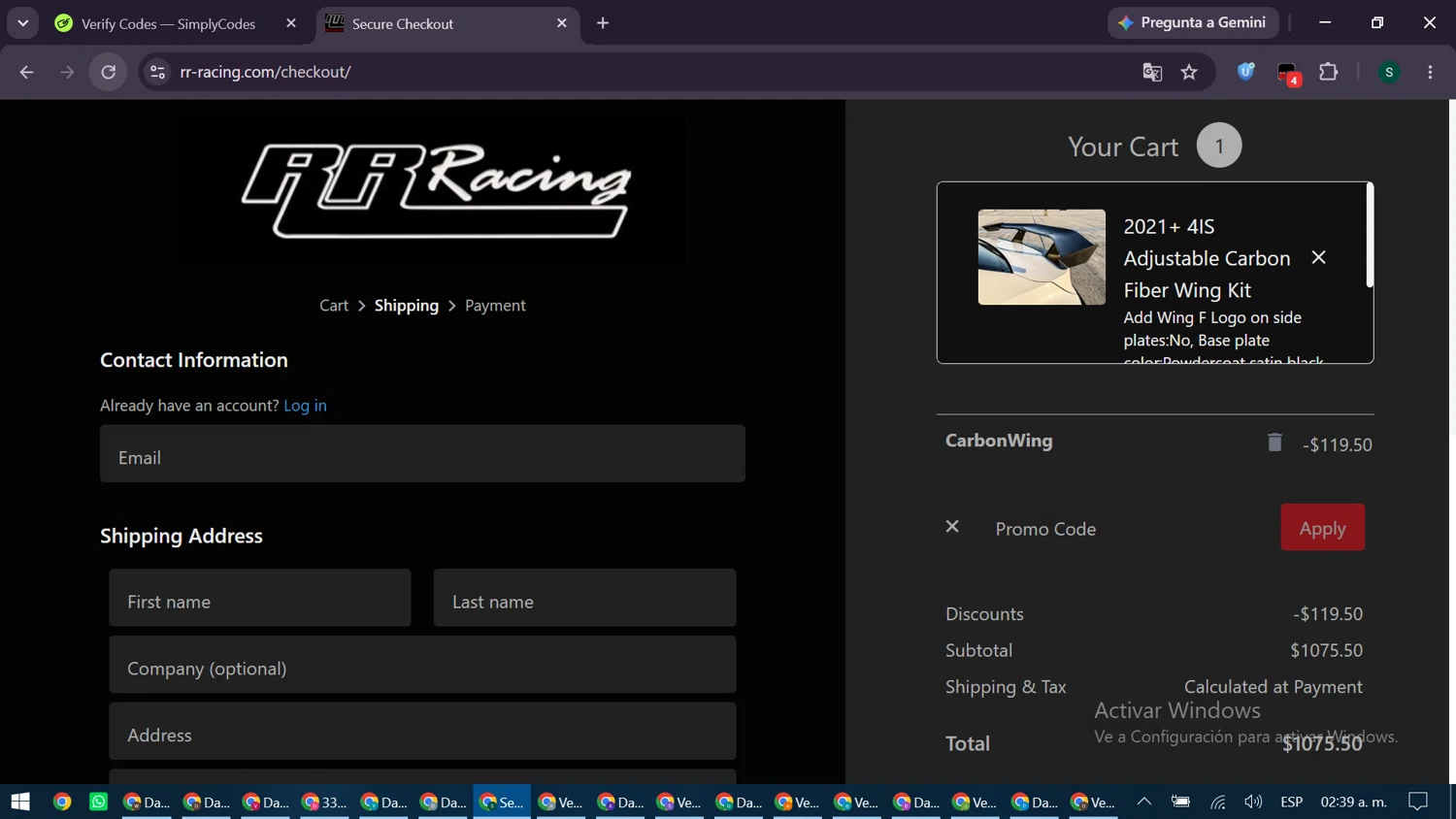Delete the CarbonWing coupon with trash icon

coord(1274,442)
